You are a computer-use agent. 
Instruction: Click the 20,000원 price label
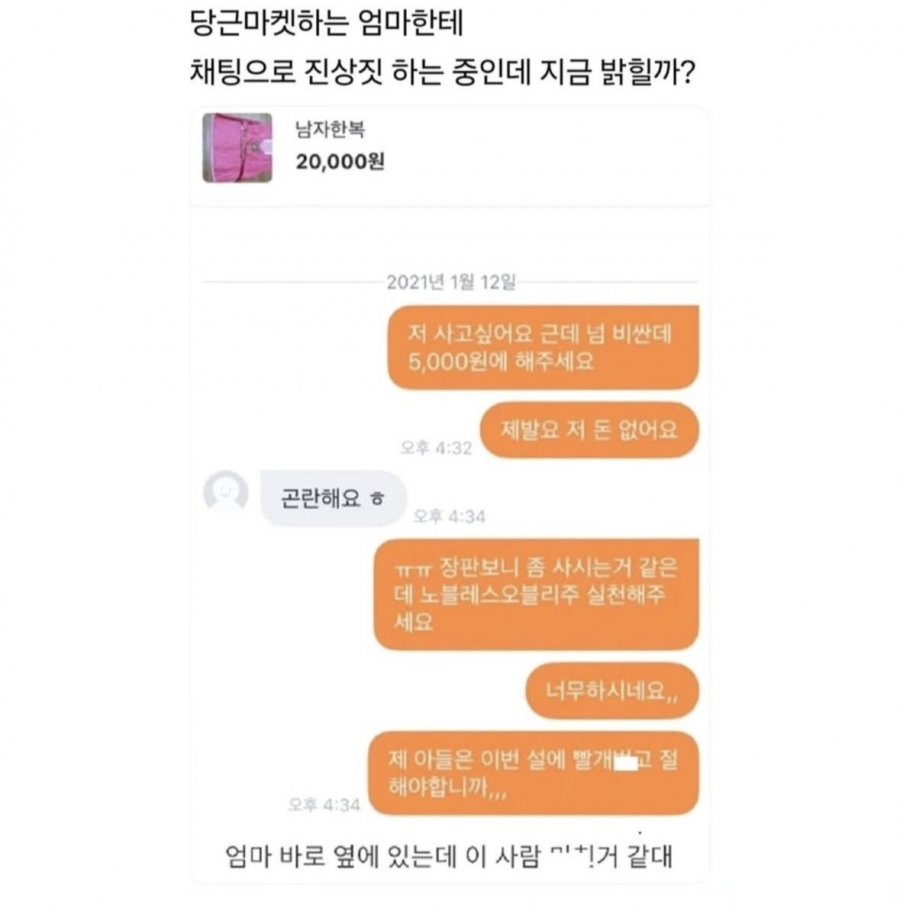(340, 162)
